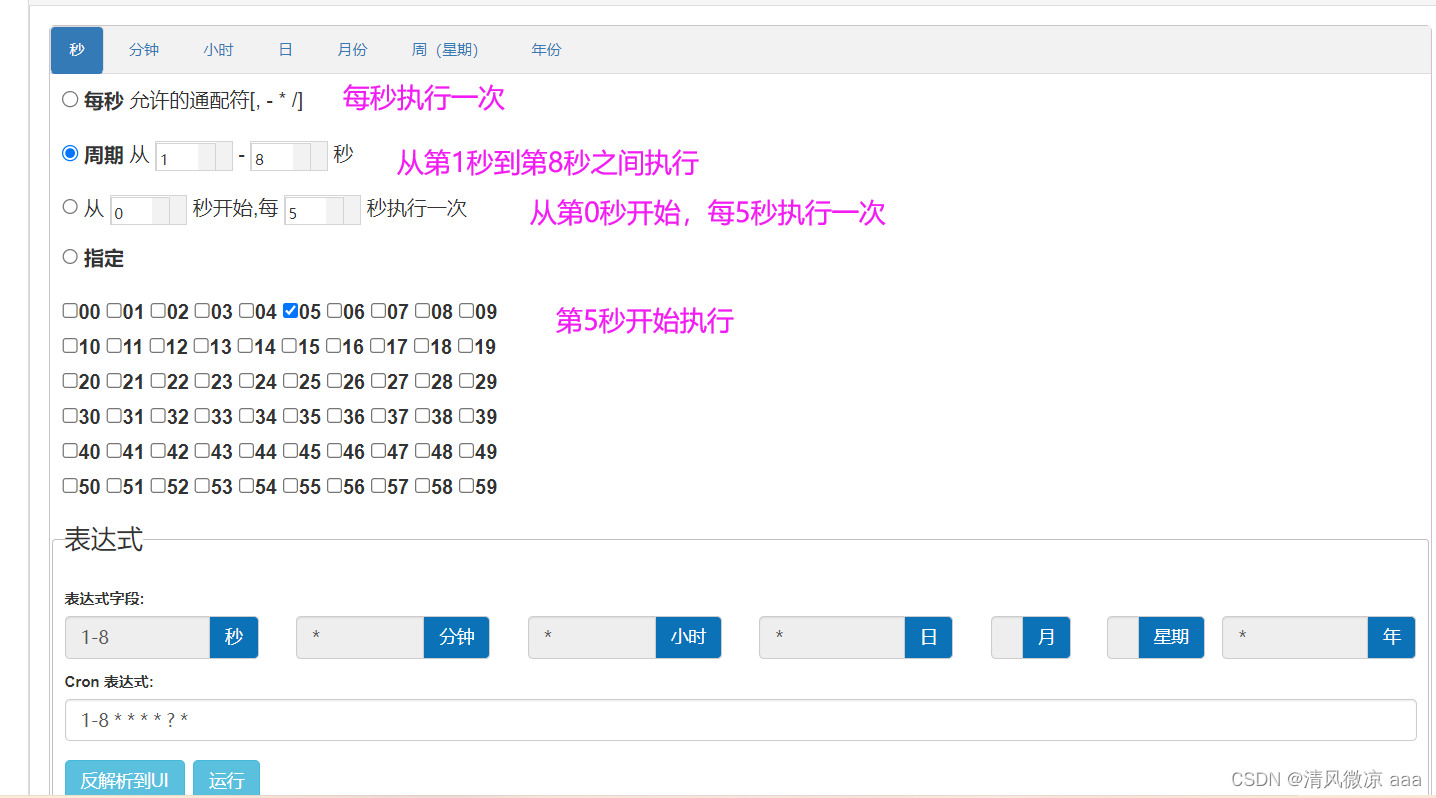Open the 年份 tab
Screen dimensions: 1436x798
click(x=546, y=50)
